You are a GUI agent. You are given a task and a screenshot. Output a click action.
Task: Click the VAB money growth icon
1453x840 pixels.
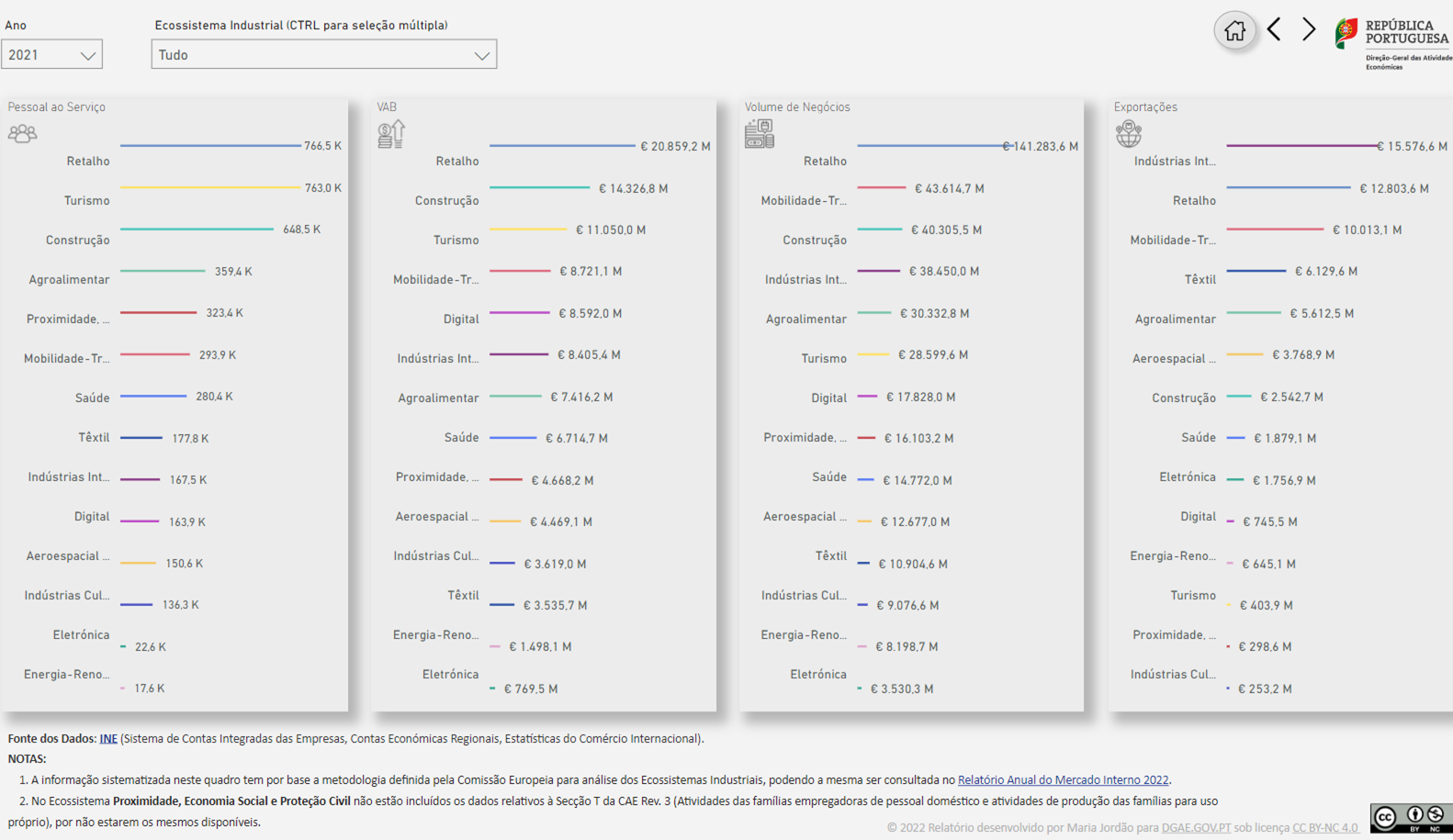click(x=391, y=134)
